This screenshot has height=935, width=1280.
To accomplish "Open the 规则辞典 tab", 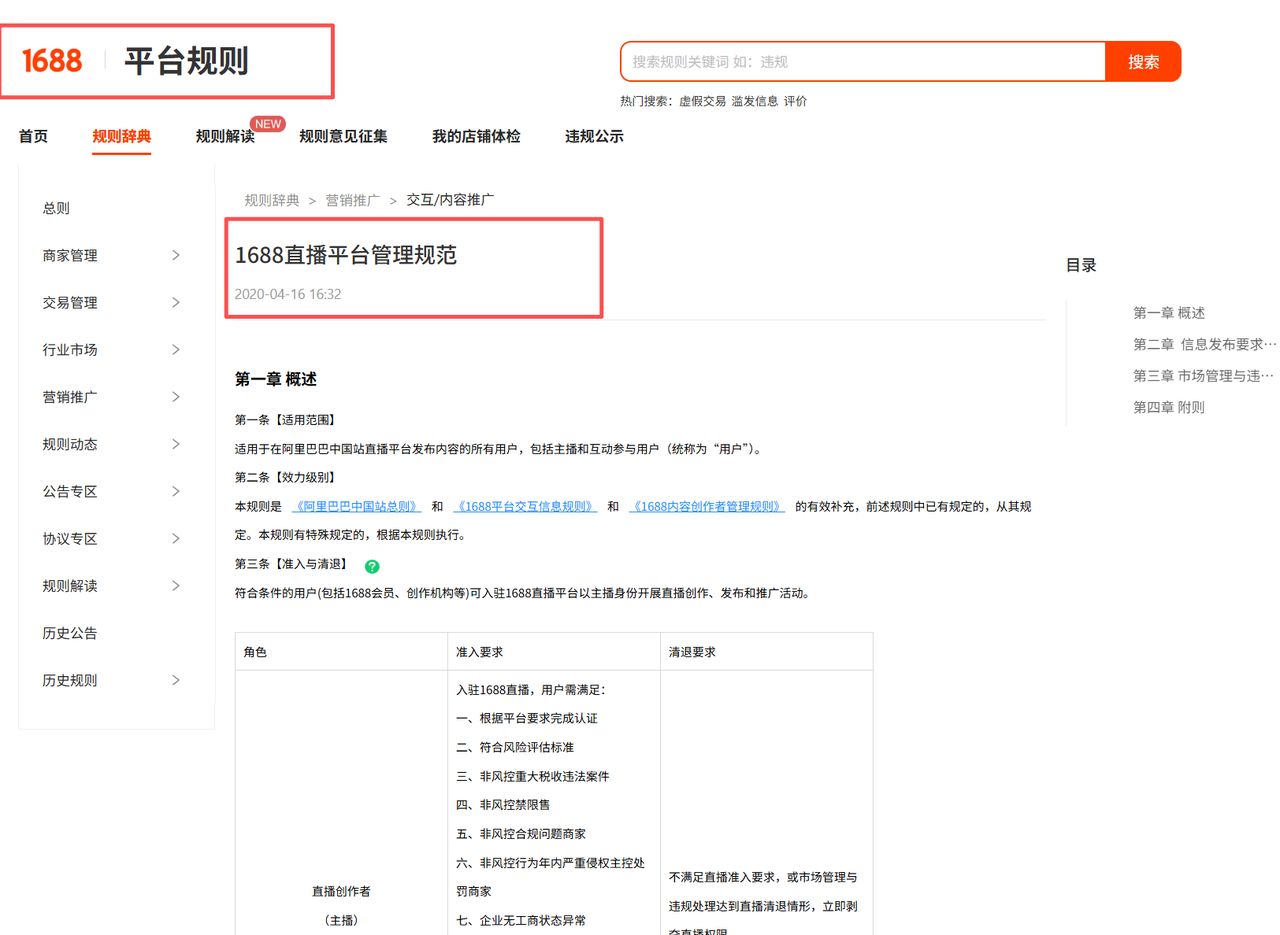I will (x=122, y=137).
